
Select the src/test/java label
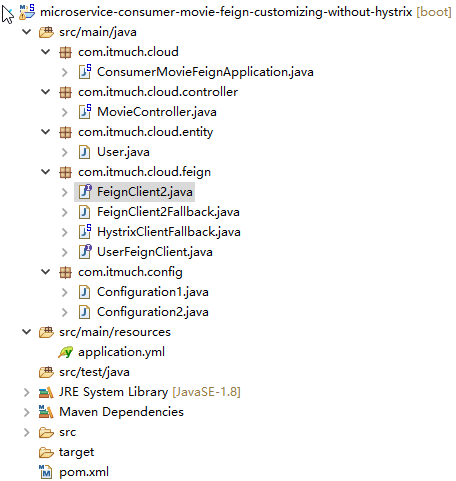click(x=94, y=372)
